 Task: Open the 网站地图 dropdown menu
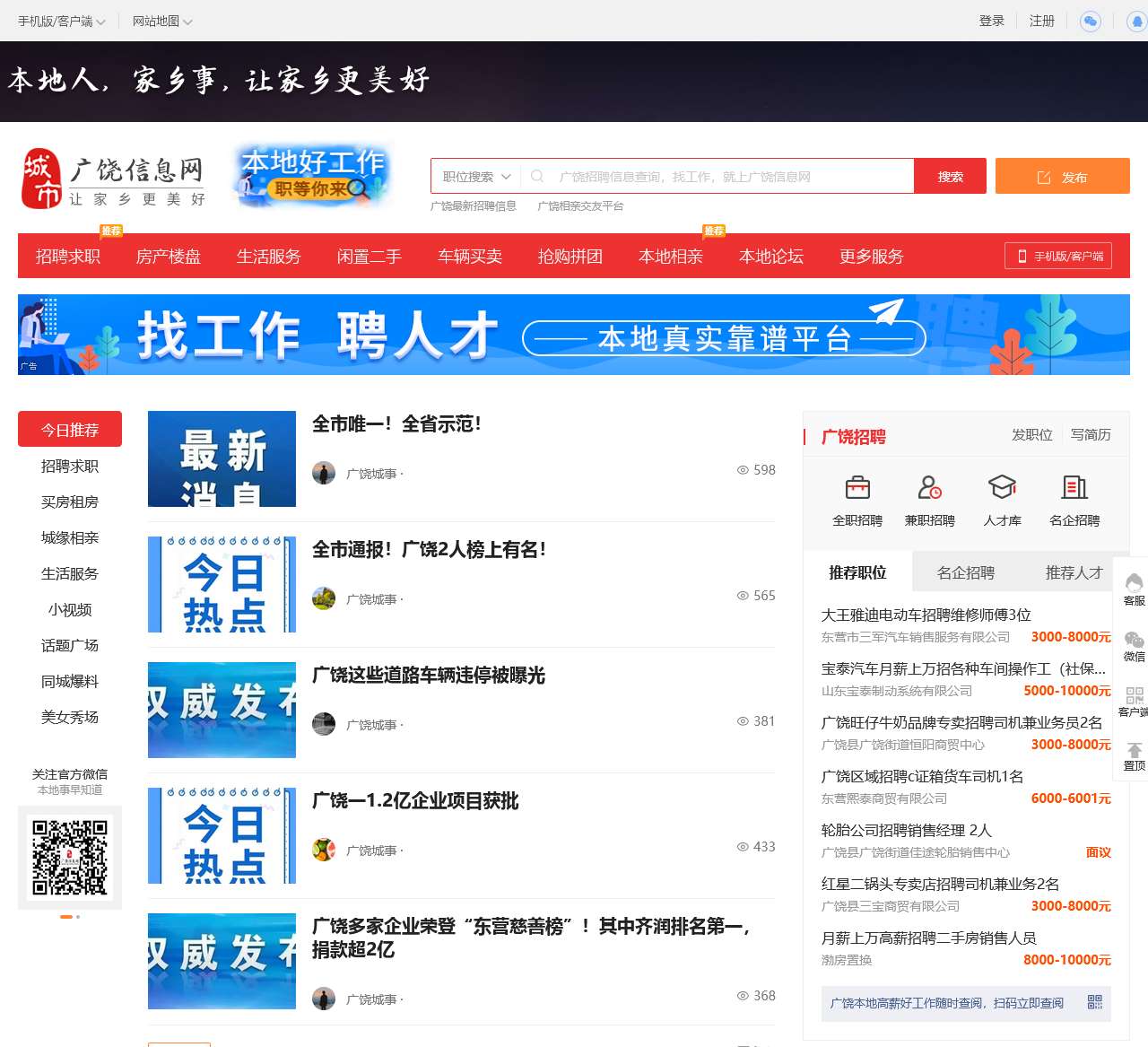[161, 21]
